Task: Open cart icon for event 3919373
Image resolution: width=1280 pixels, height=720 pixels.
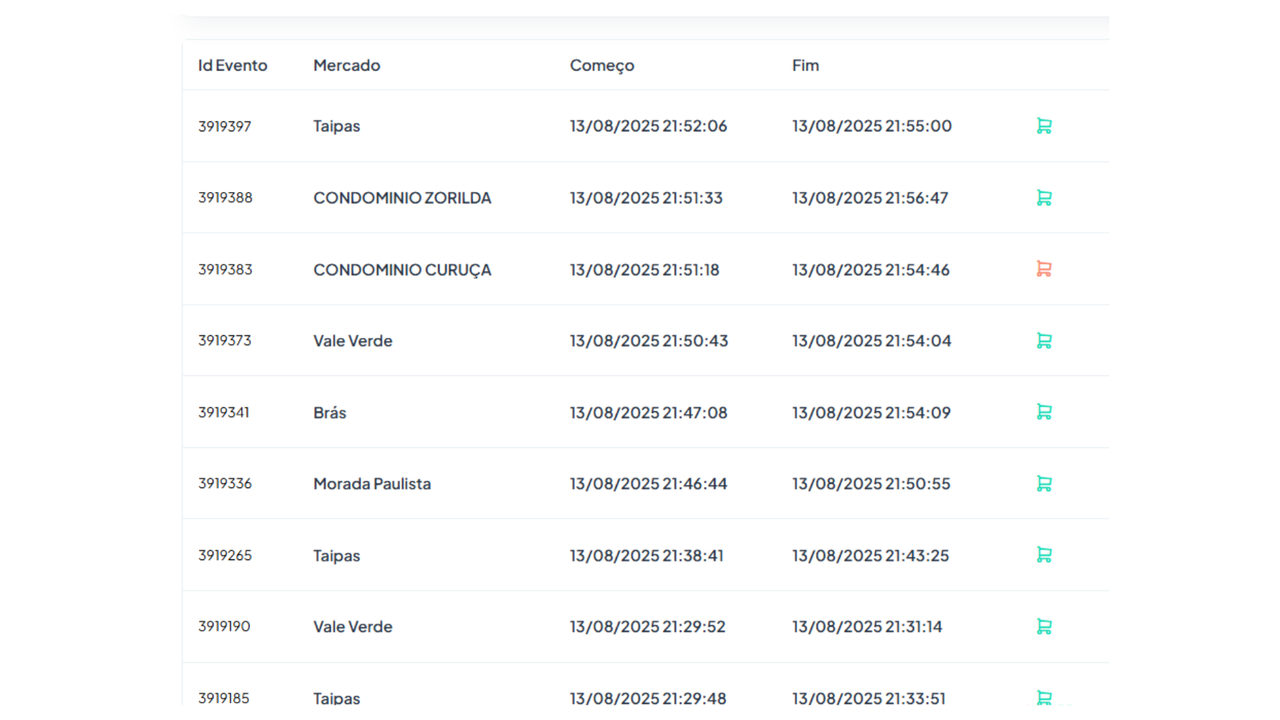Action: click(x=1044, y=341)
